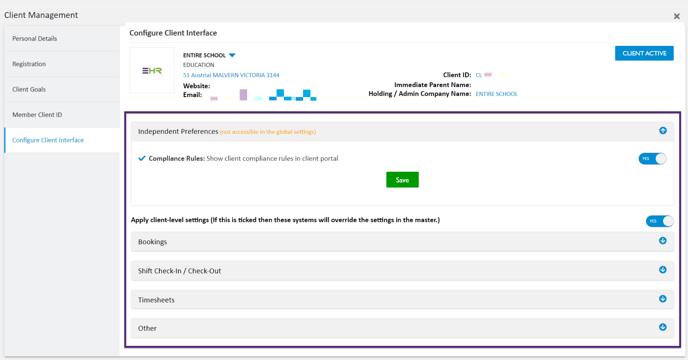The height and width of the screenshot is (360, 688).
Task: Click the Independent Preferences heading text
Action: click(x=178, y=131)
